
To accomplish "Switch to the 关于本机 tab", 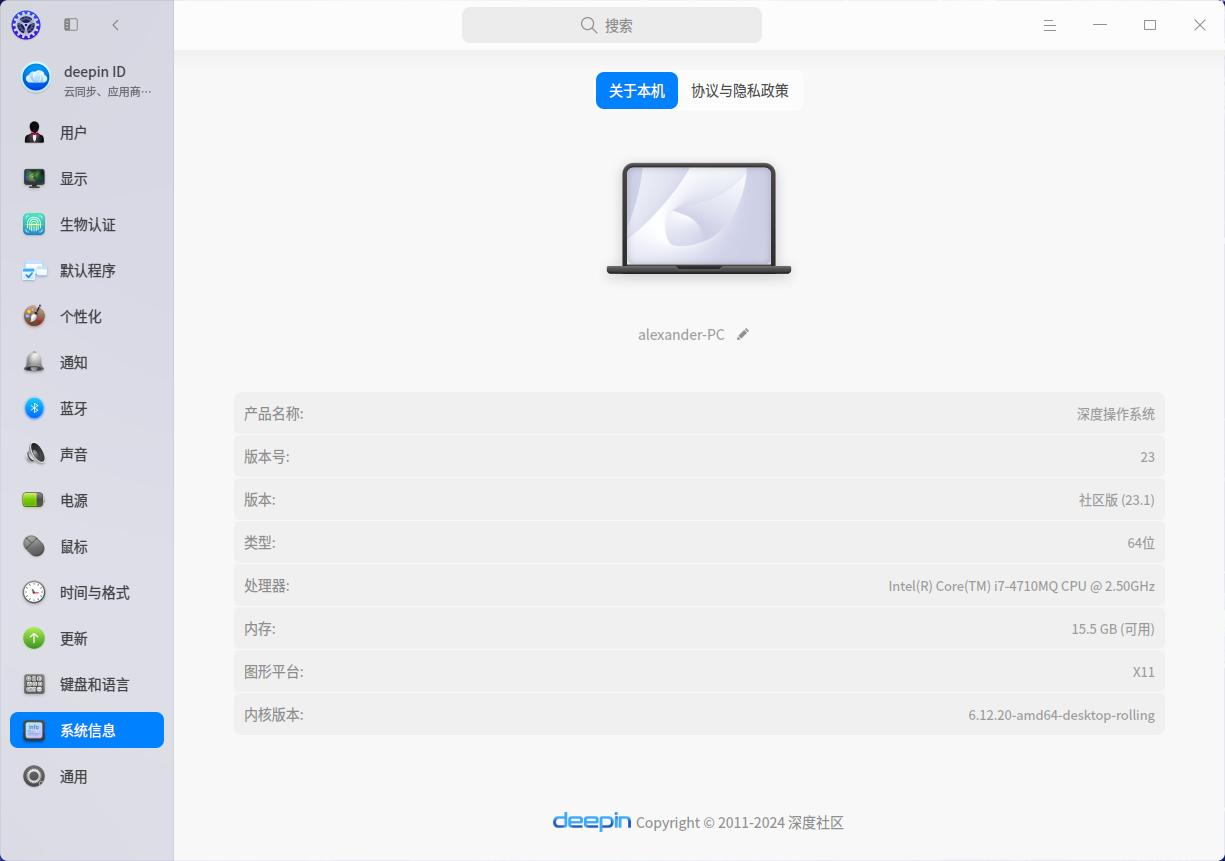I will 637,90.
